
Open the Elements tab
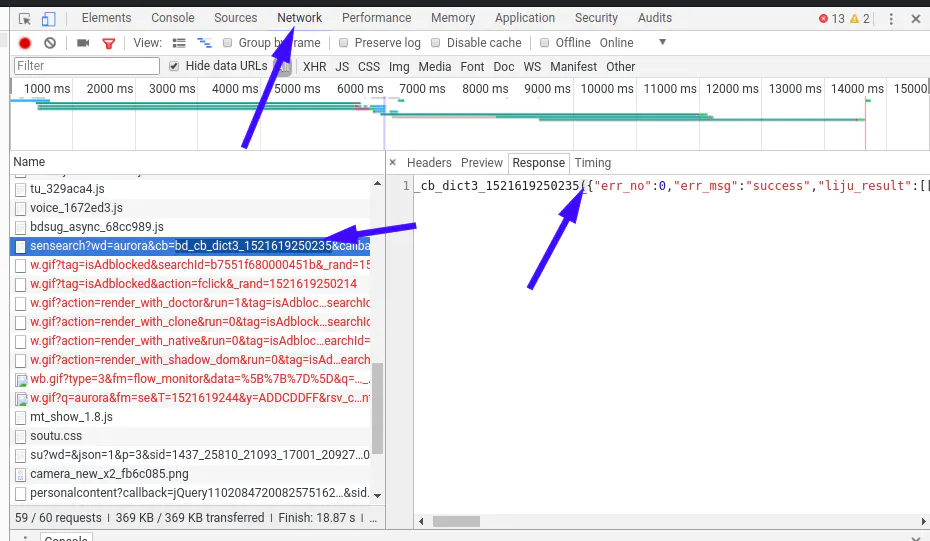(106, 18)
